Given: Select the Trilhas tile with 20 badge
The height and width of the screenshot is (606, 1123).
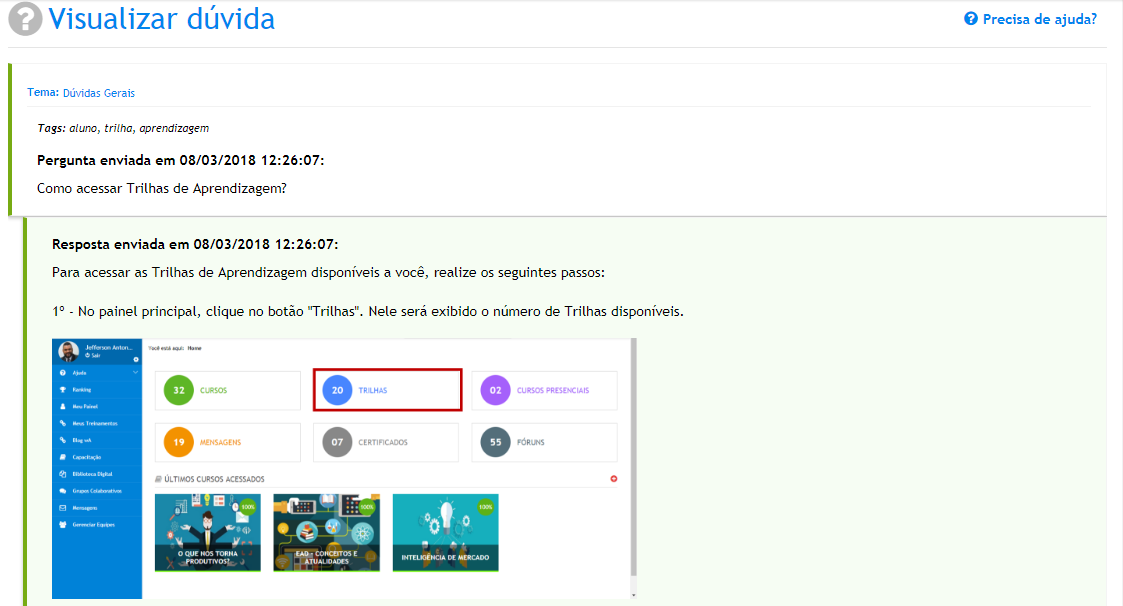Looking at the screenshot, I should point(386,390).
